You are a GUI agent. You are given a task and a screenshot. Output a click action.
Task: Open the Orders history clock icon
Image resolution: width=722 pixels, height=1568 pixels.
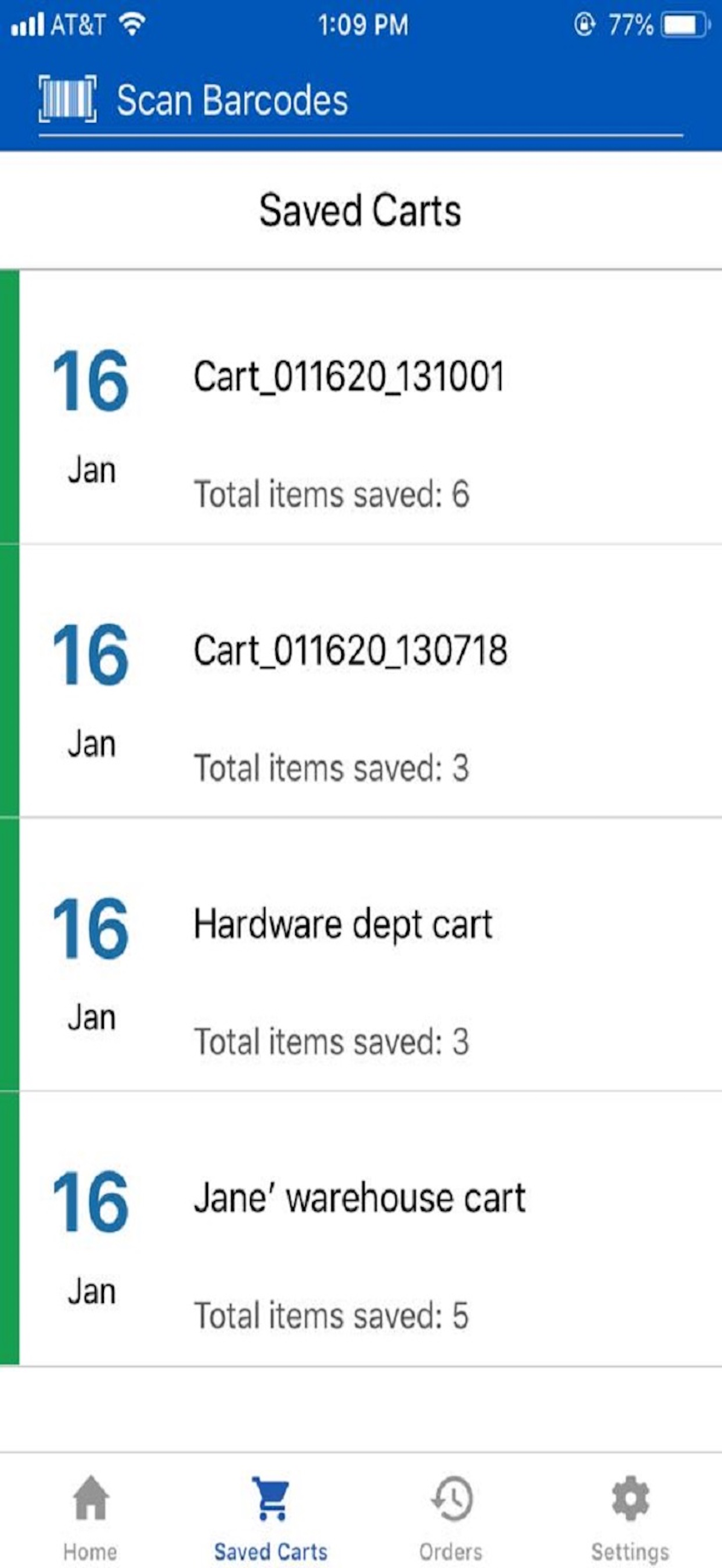coord(451,1498)
